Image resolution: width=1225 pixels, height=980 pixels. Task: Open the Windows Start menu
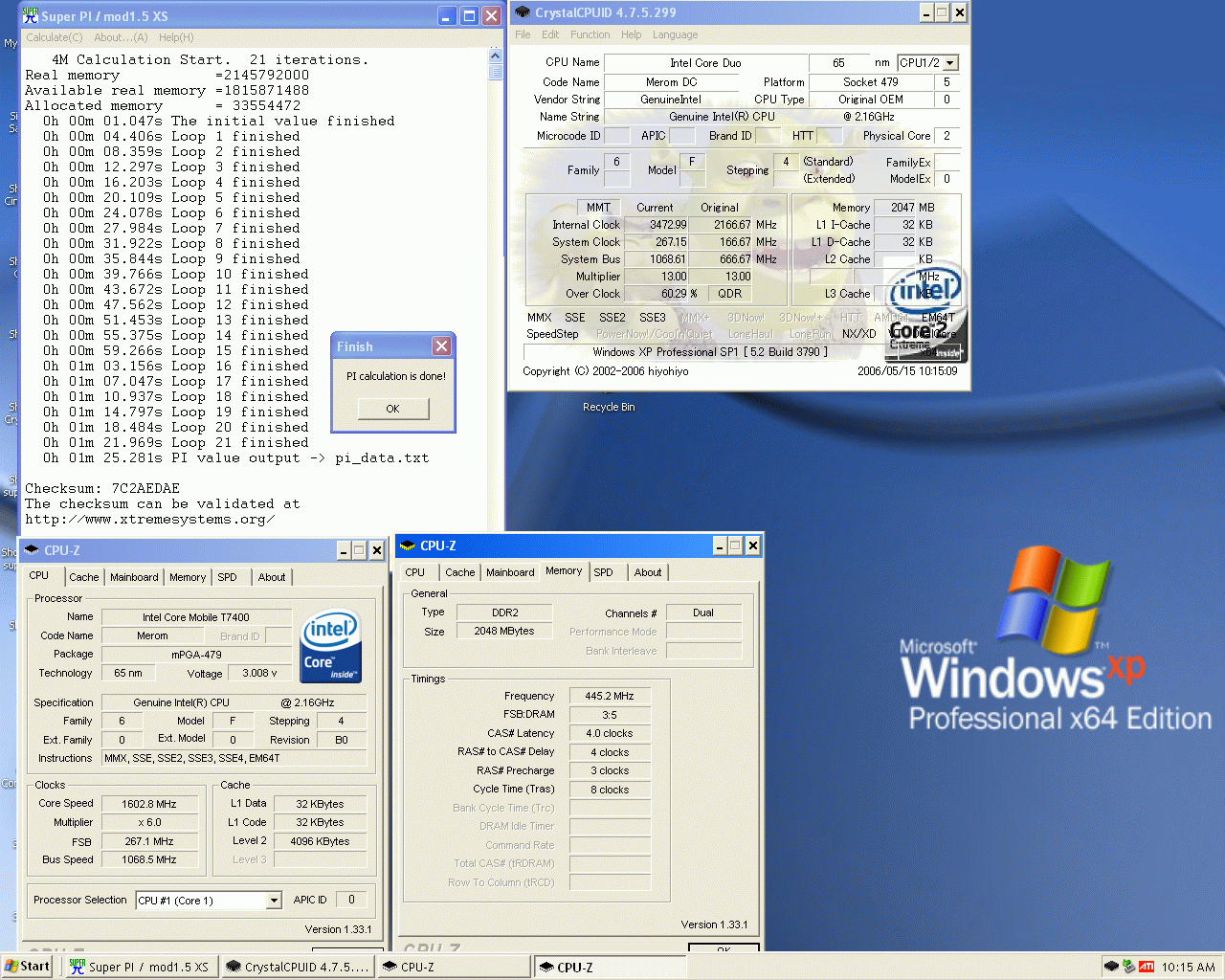pos(27,967)
